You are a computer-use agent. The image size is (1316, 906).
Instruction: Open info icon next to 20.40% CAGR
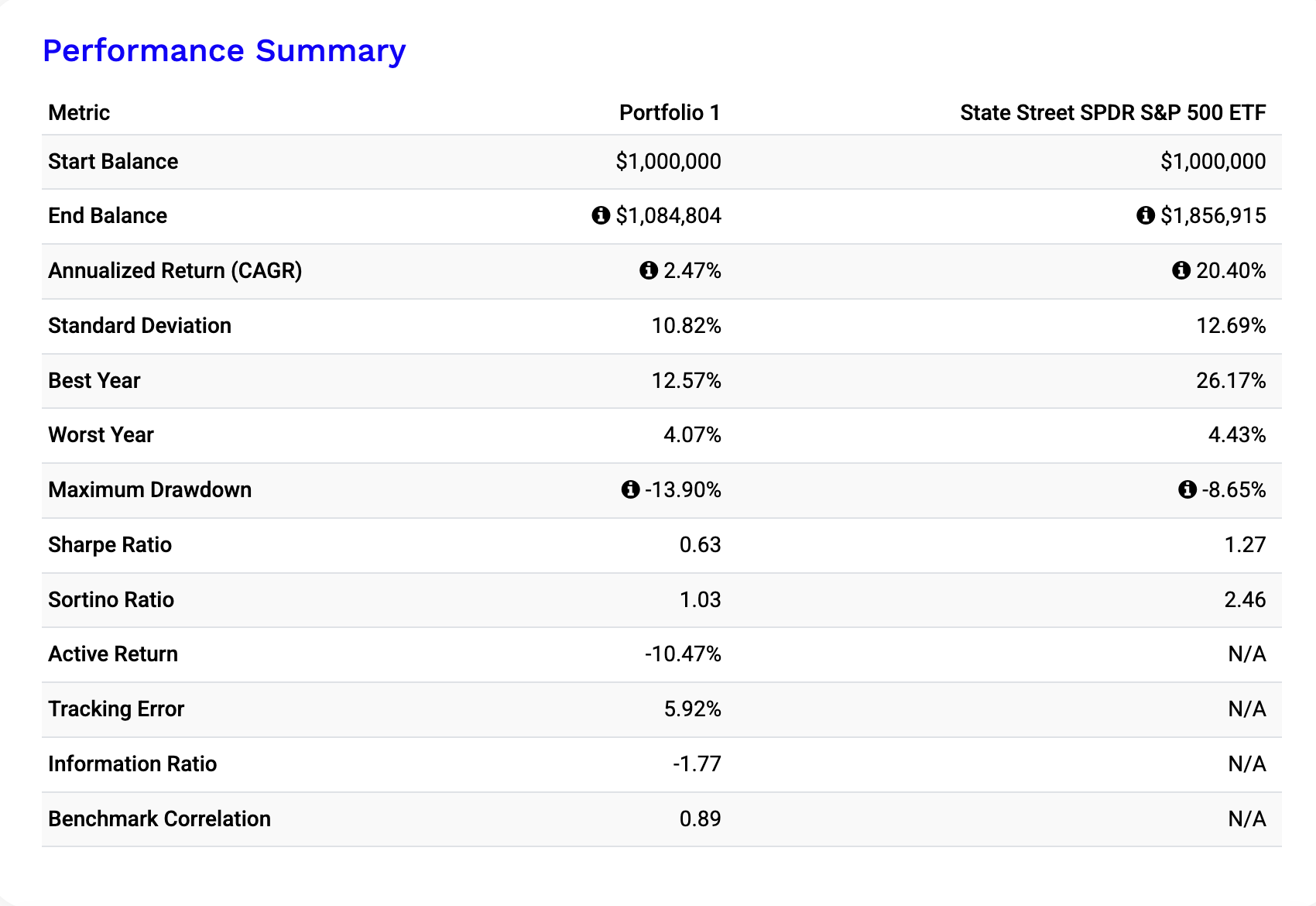tap(1181, 270)
